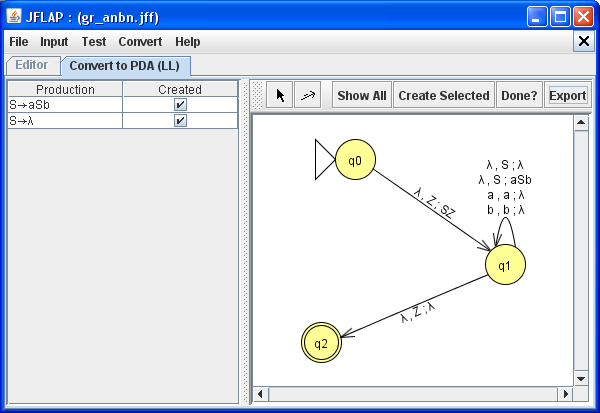Select the Attribute Editor arrow tool
Image resolution: width=600 pixels, height=413 pixels.
pos(281,96)
